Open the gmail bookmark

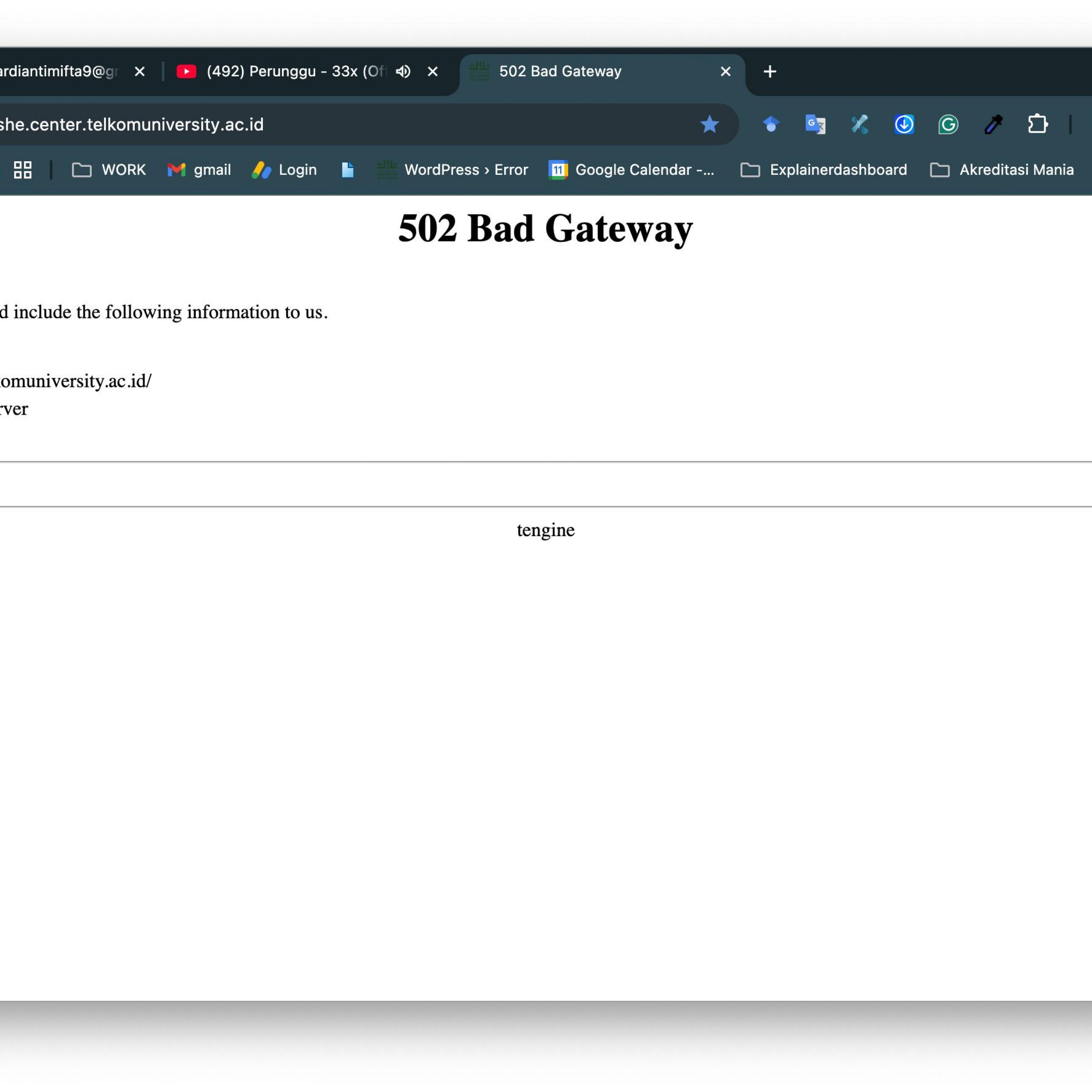(x=199, y=170)
